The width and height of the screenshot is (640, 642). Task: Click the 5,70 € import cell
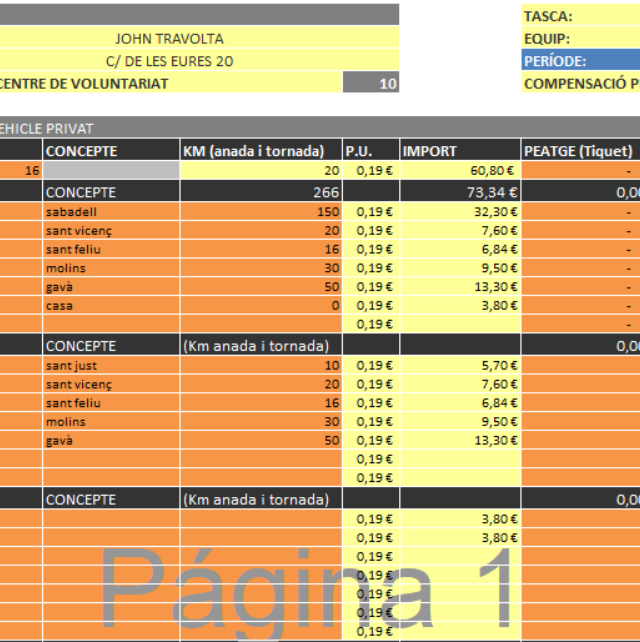(460, 365)
